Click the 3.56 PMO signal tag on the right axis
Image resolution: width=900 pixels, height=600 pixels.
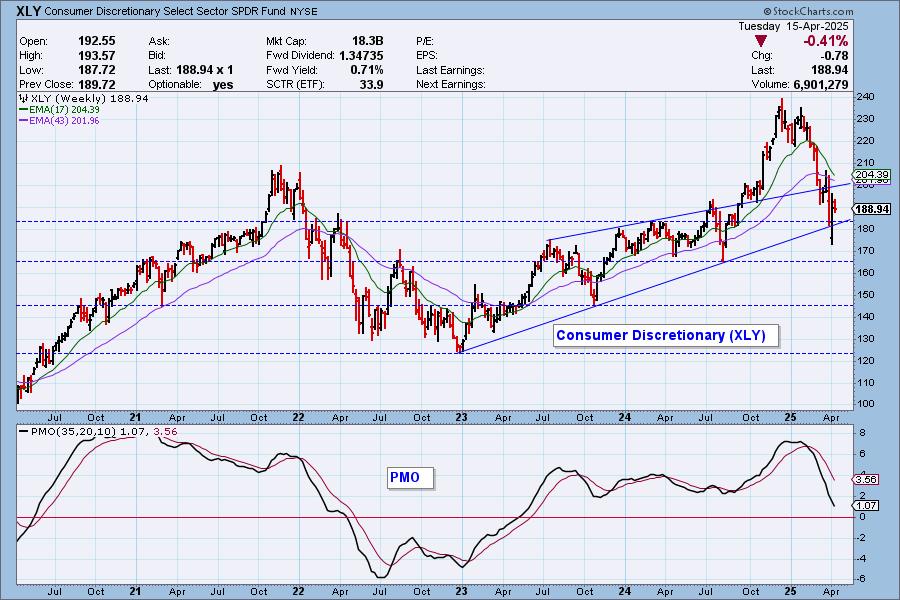click(x=866, y=479)
